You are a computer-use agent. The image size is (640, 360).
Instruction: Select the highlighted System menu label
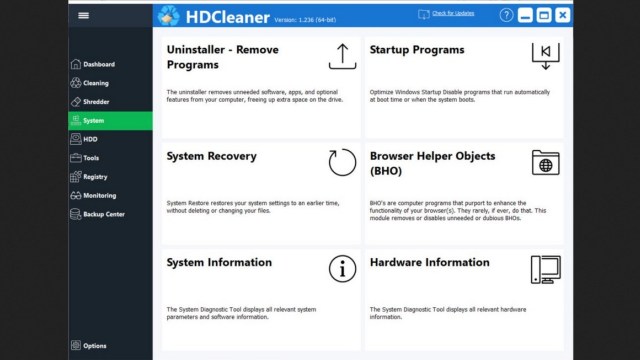click(93, 121)
